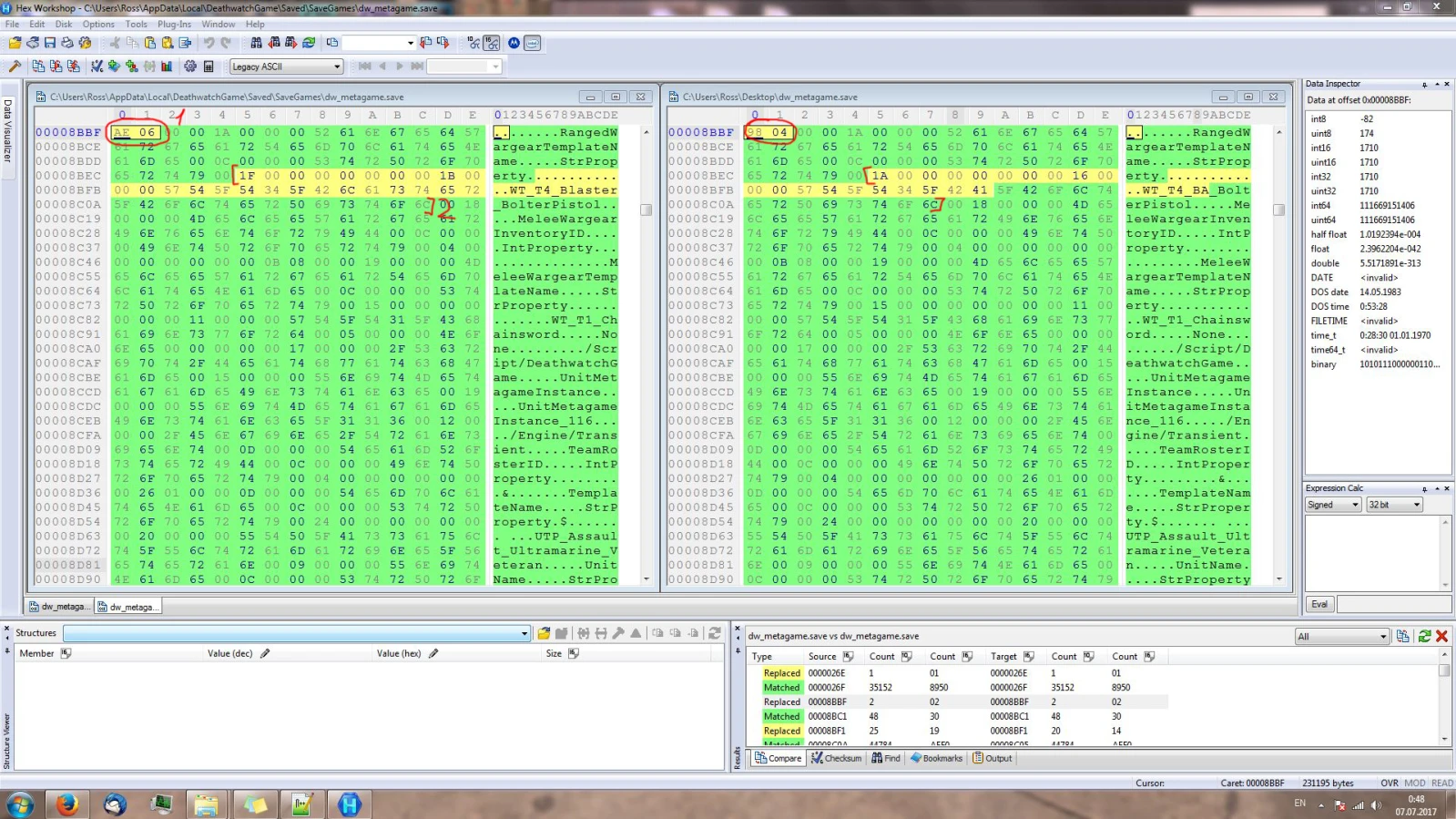
Task: Open the 32 bit size dropdown
Action: click(x=1417, y=505)
